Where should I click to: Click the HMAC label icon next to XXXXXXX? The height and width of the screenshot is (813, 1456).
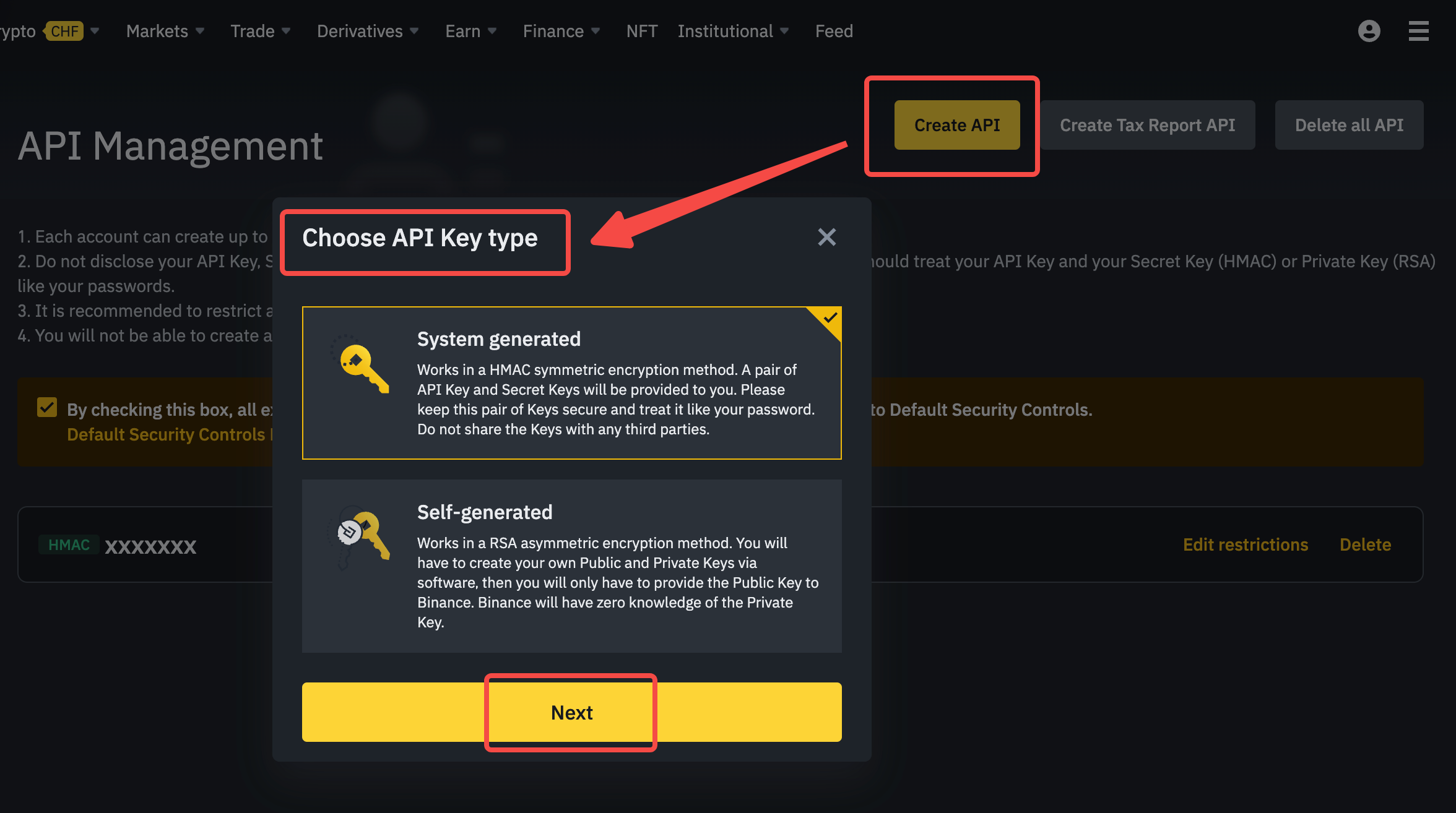click(x=69, y=545)
